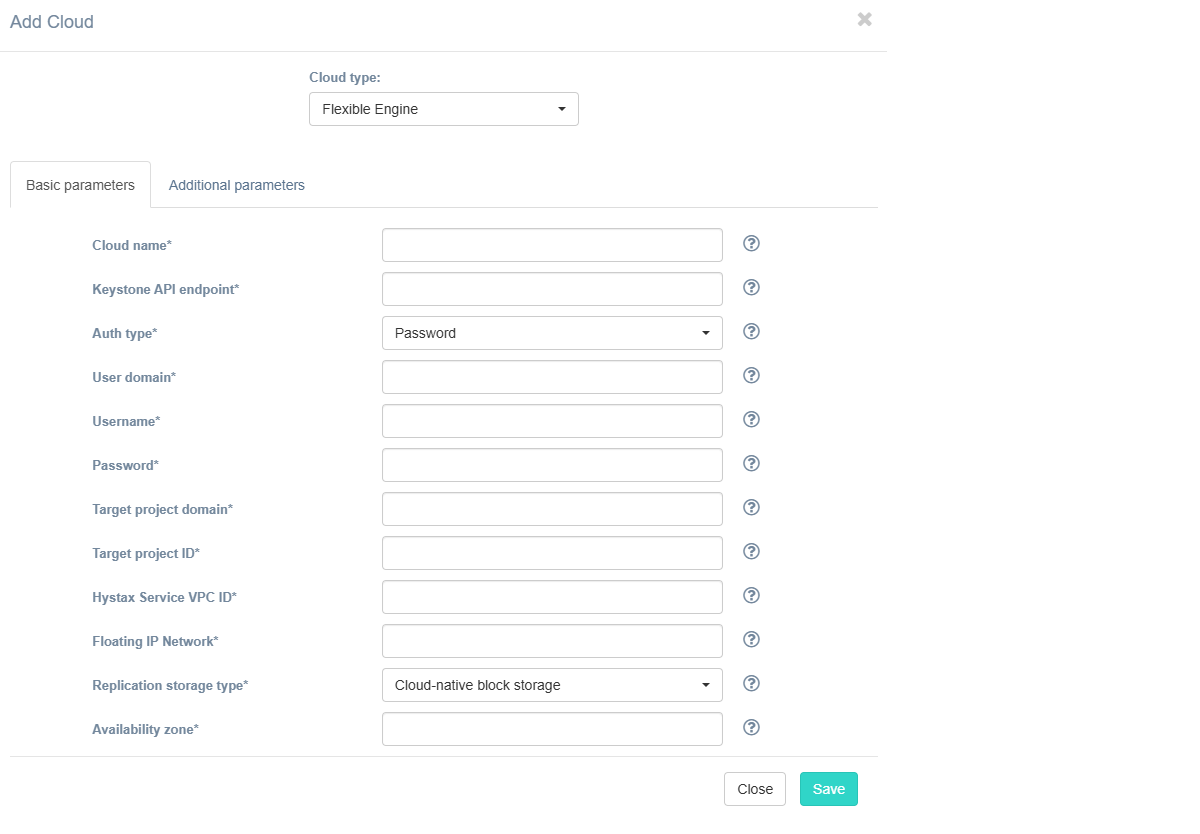
Task: Click help icon beside Username field
Action: tap(752, 420)
